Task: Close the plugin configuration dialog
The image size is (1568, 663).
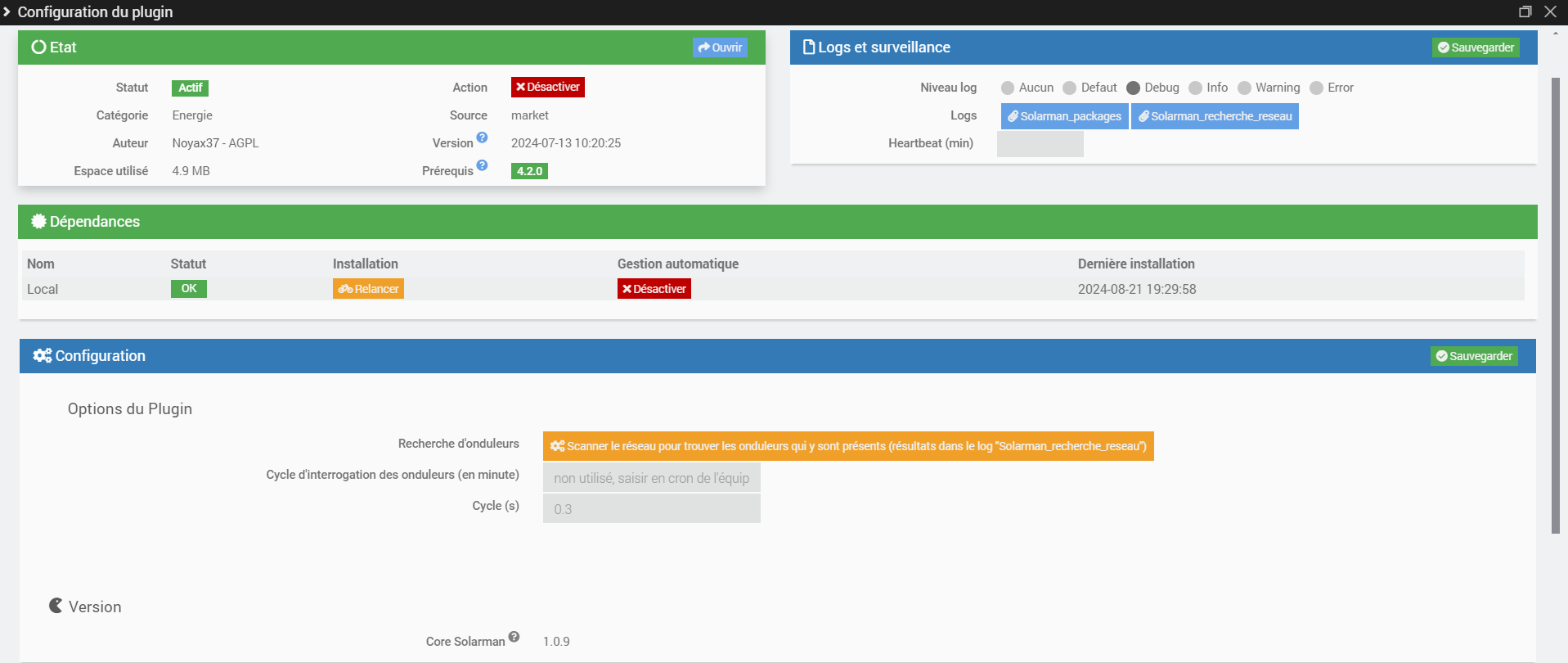Action: click(x=1550, y=11)
